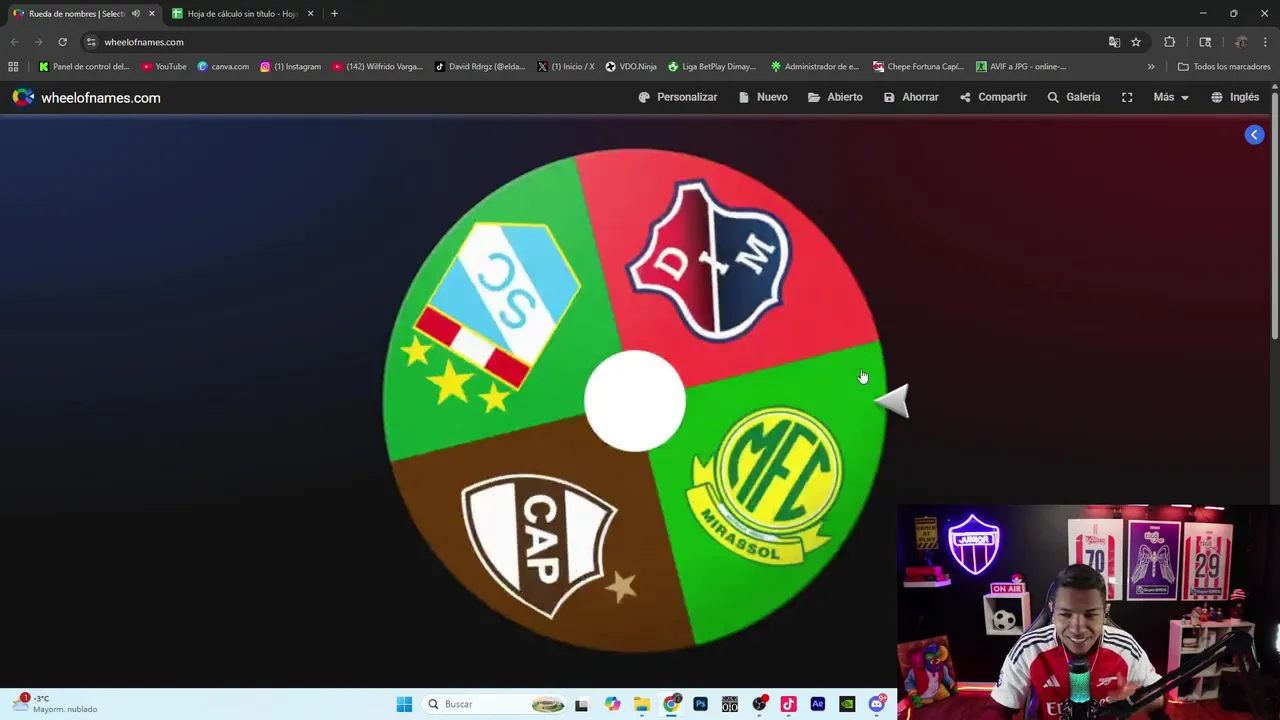Open the Administrador de e... bookmark
This screenshot has height=720, width=1280.
click(x=814, y=67)
